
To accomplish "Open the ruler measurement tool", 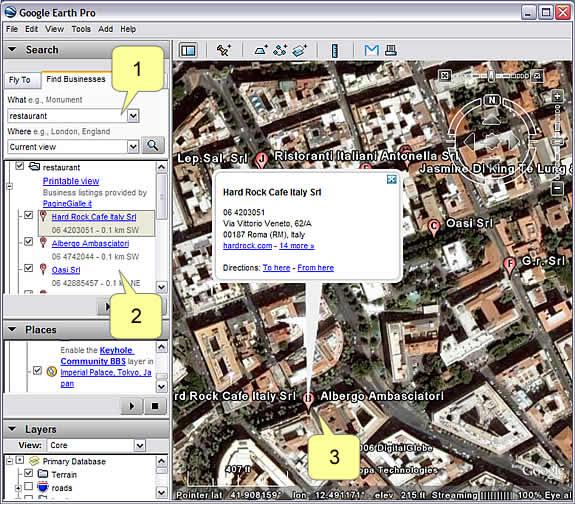I will coord(334,50).
